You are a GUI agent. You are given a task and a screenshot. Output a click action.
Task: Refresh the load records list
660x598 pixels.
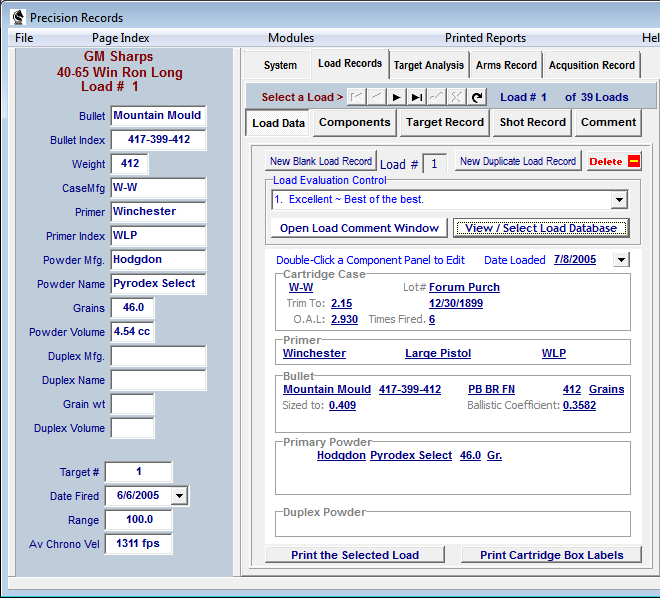point(476,97)
